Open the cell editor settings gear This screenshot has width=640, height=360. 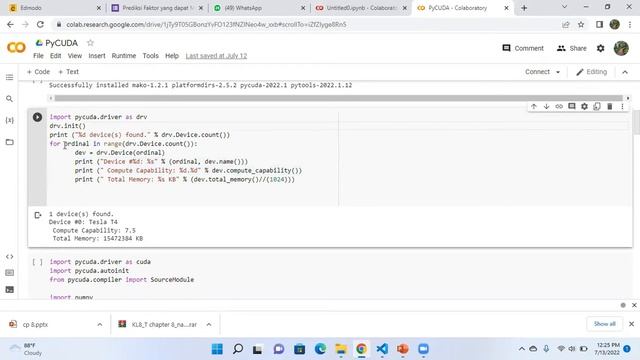coord(584,107)
